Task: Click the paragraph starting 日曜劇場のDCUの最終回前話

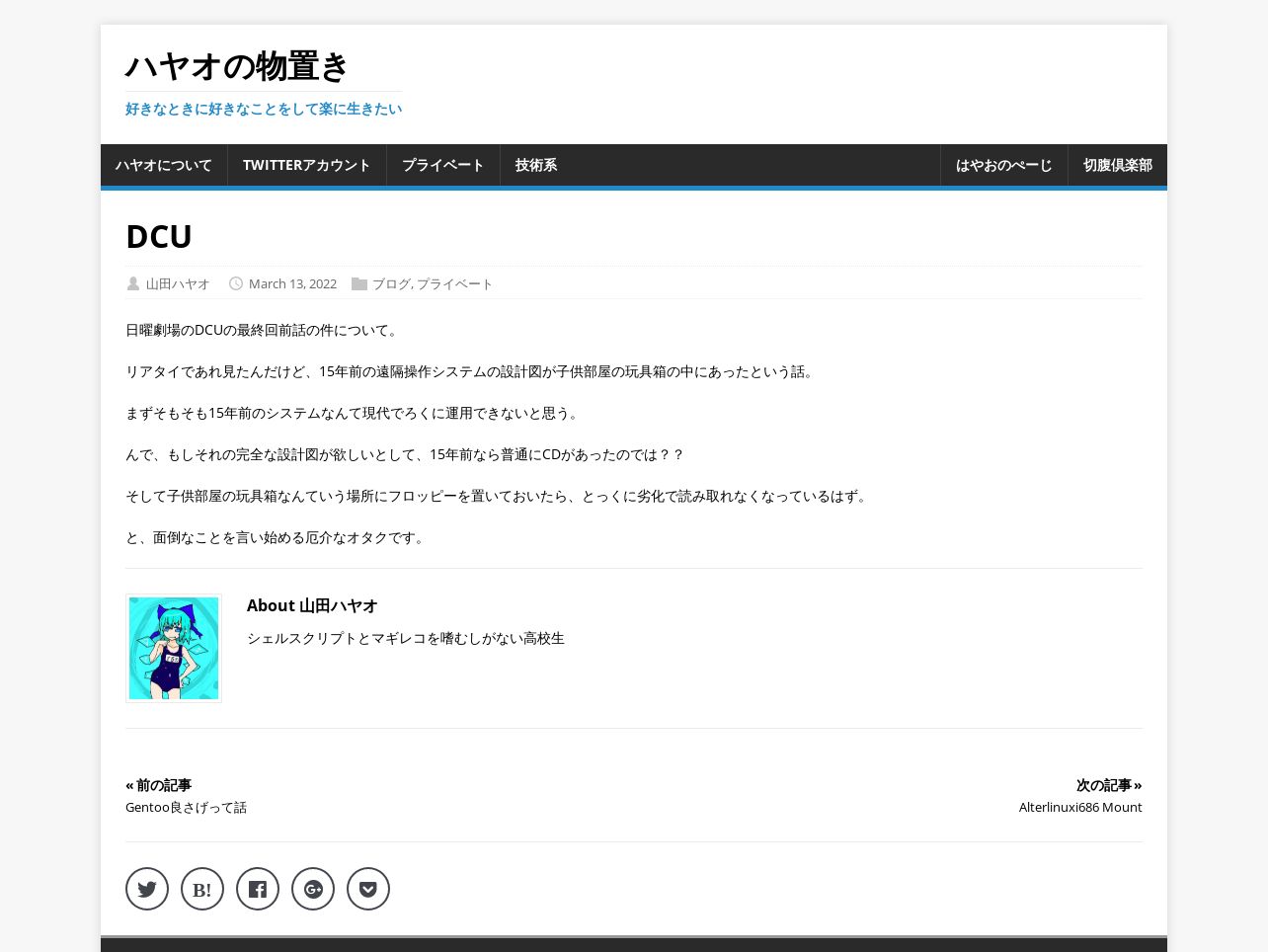Action: pyautogui.click(x=263, y=330)
